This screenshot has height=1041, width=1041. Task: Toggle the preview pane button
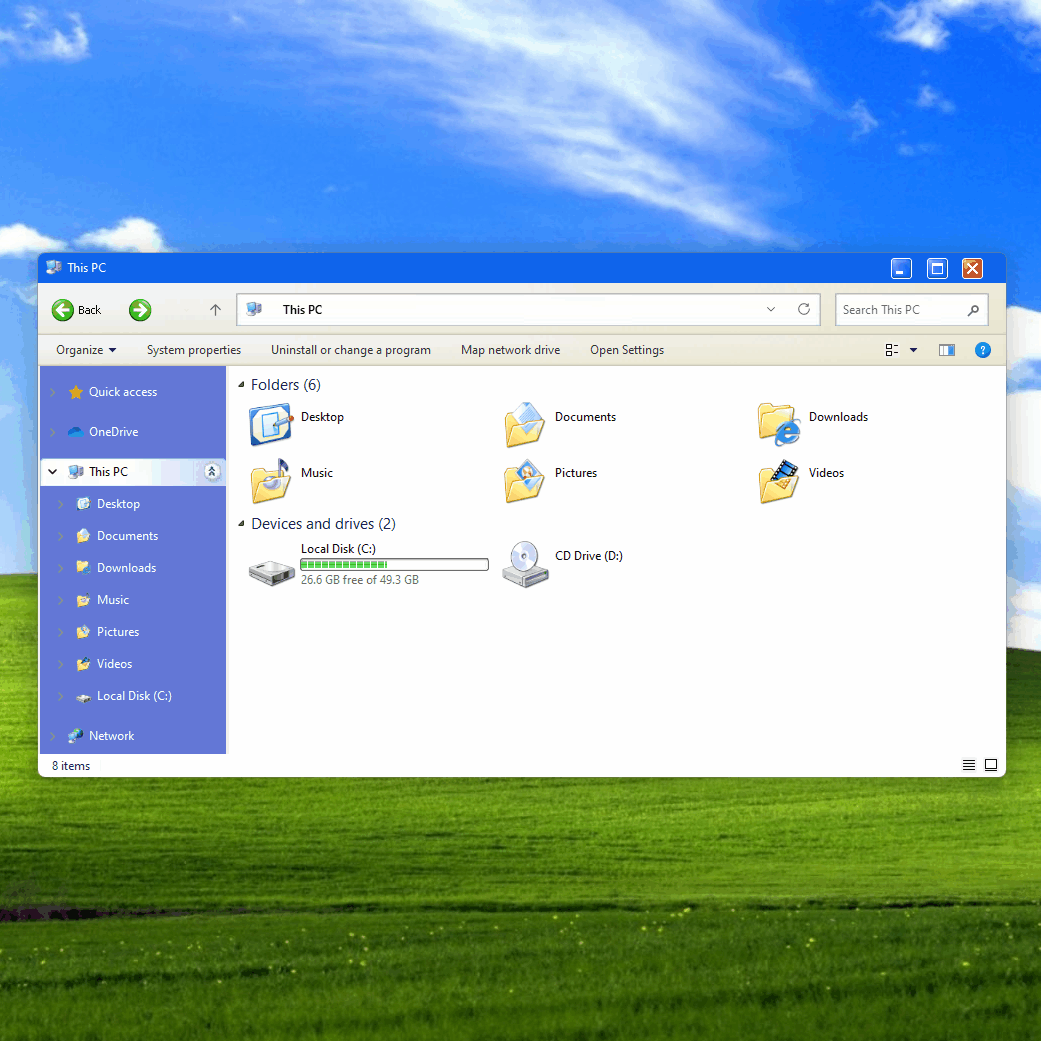tap(946, 350)
